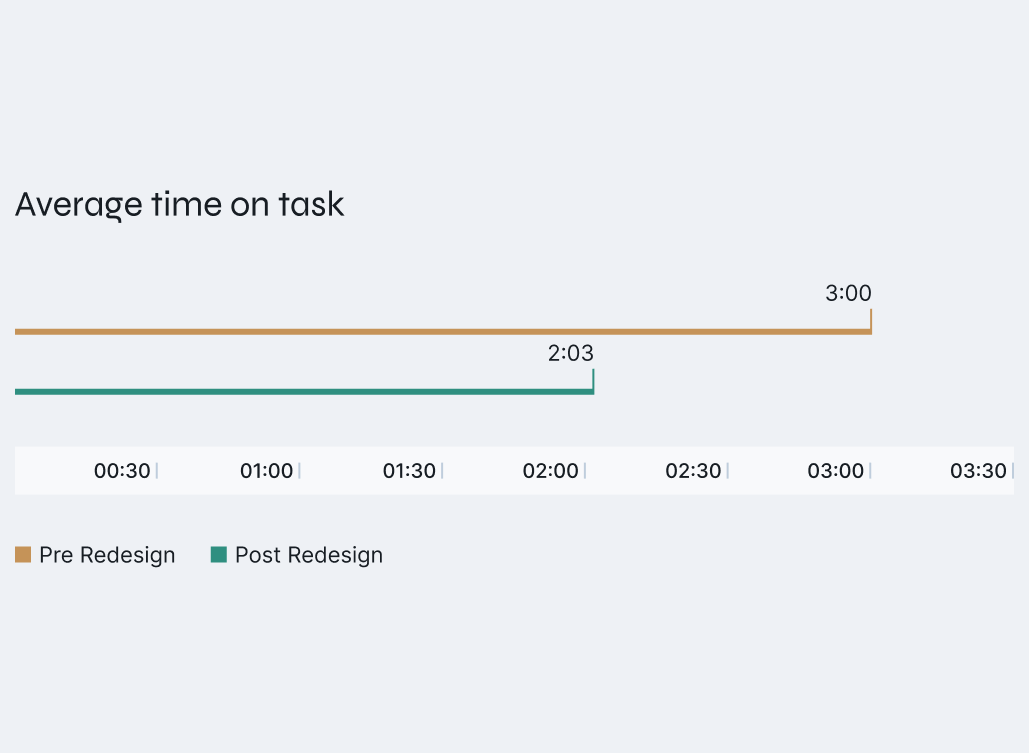1029x753 pixels.
Task: Select the orange Pre Redesign bar
Action: (440, 331)
